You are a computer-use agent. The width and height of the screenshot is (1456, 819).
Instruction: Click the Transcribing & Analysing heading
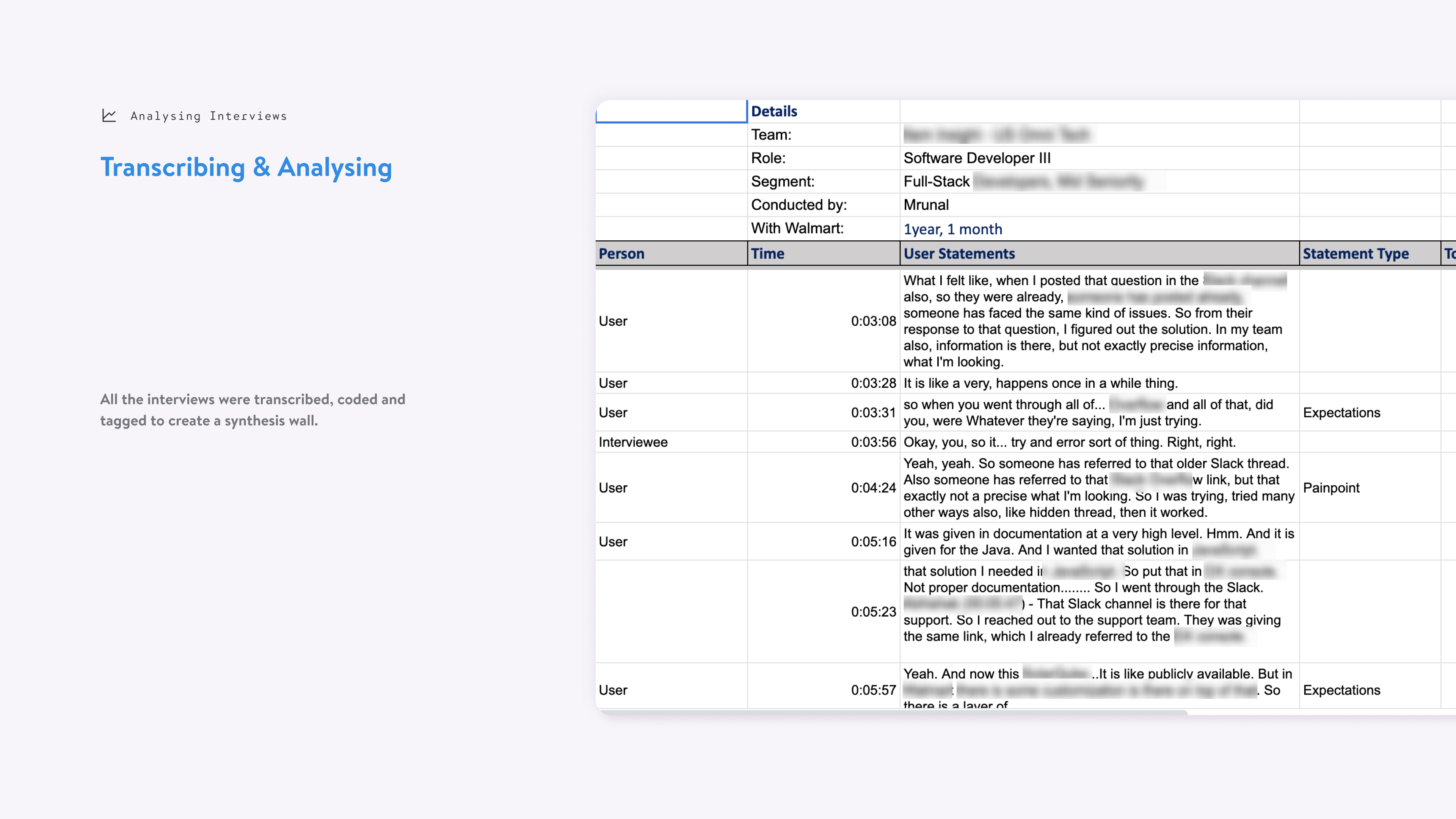tap(246, 167)
